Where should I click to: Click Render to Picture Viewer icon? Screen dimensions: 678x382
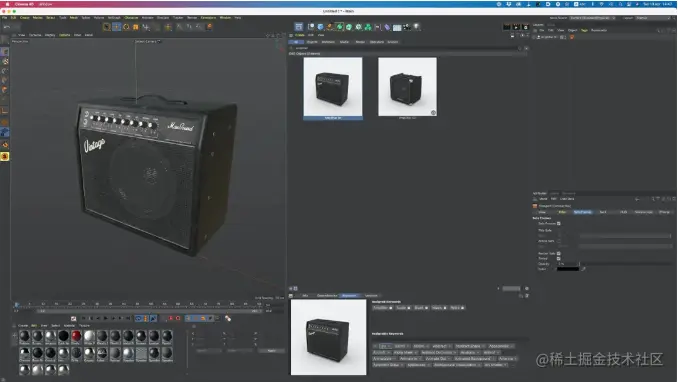click(x=516, y=27)
